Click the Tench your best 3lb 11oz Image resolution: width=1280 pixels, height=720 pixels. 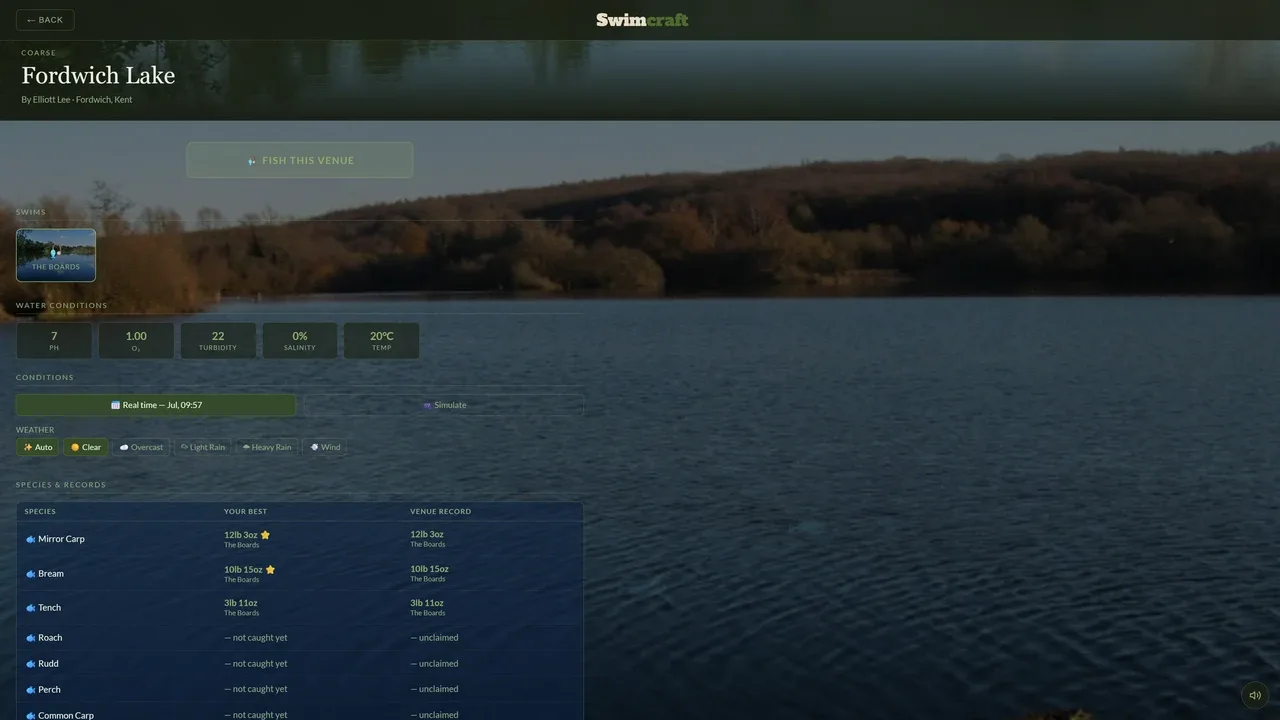click(241, 603)
